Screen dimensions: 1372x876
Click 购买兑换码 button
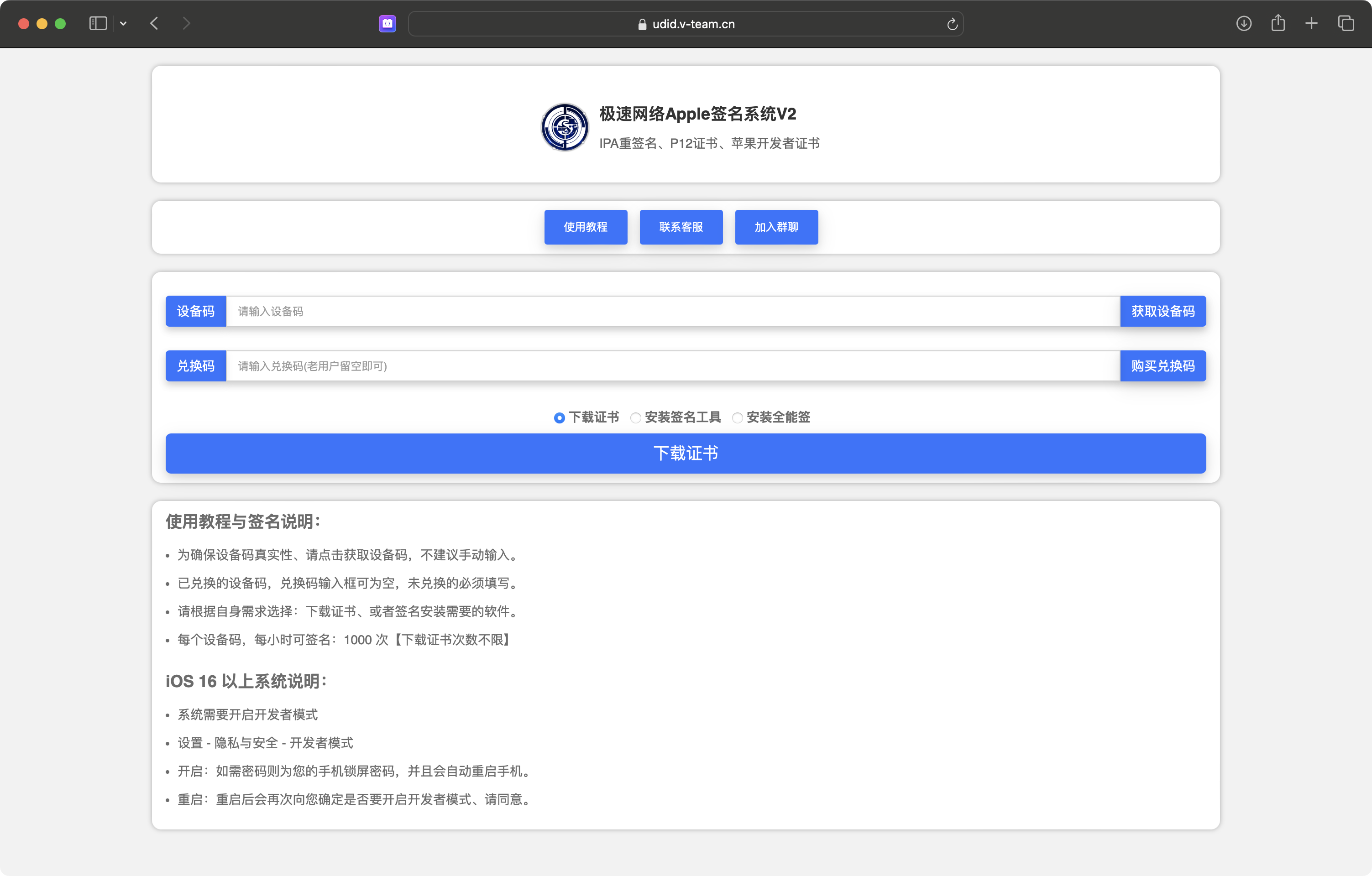point(1163,365)
